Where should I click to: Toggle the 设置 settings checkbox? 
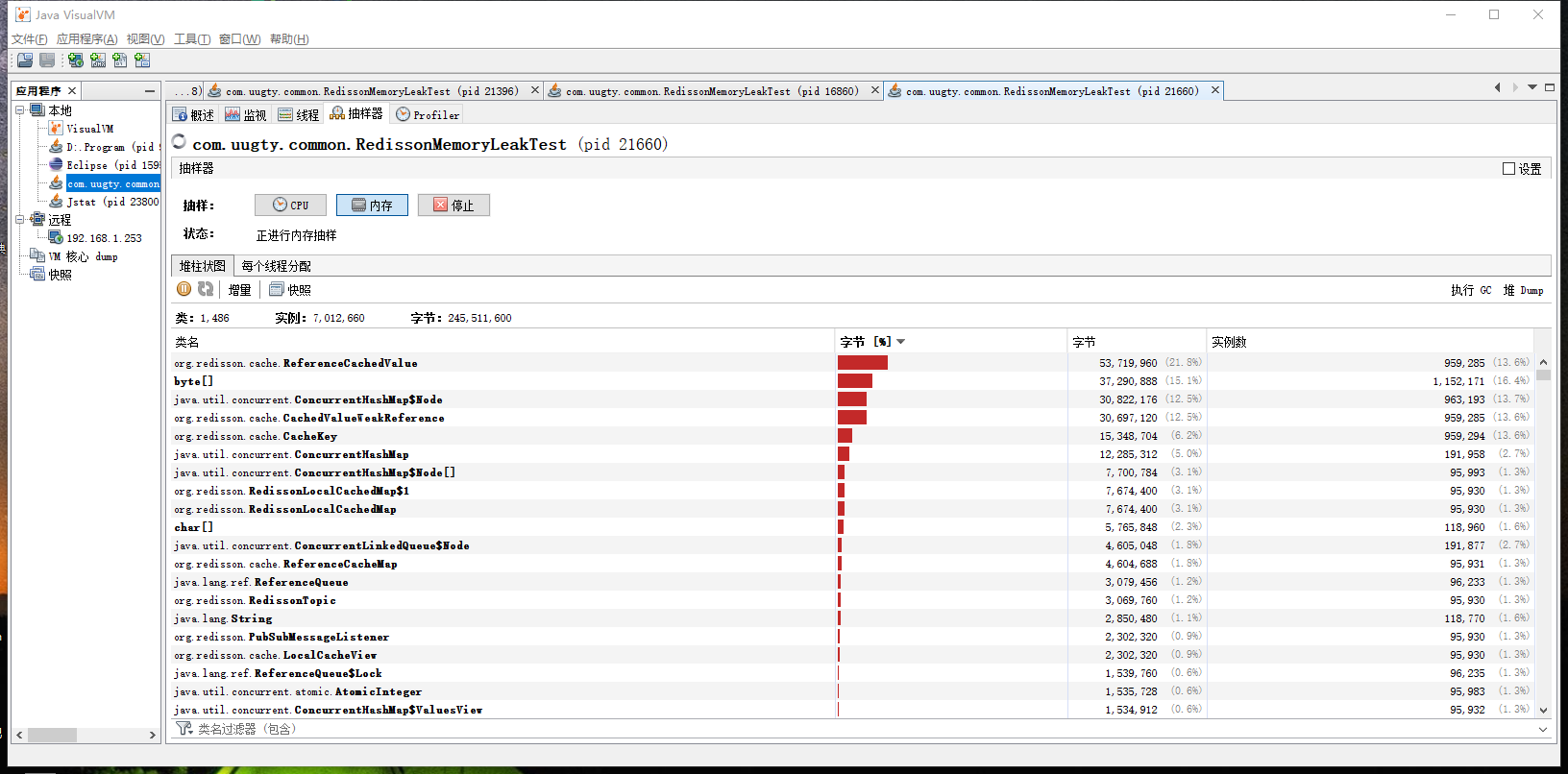tap(1508, 168)
